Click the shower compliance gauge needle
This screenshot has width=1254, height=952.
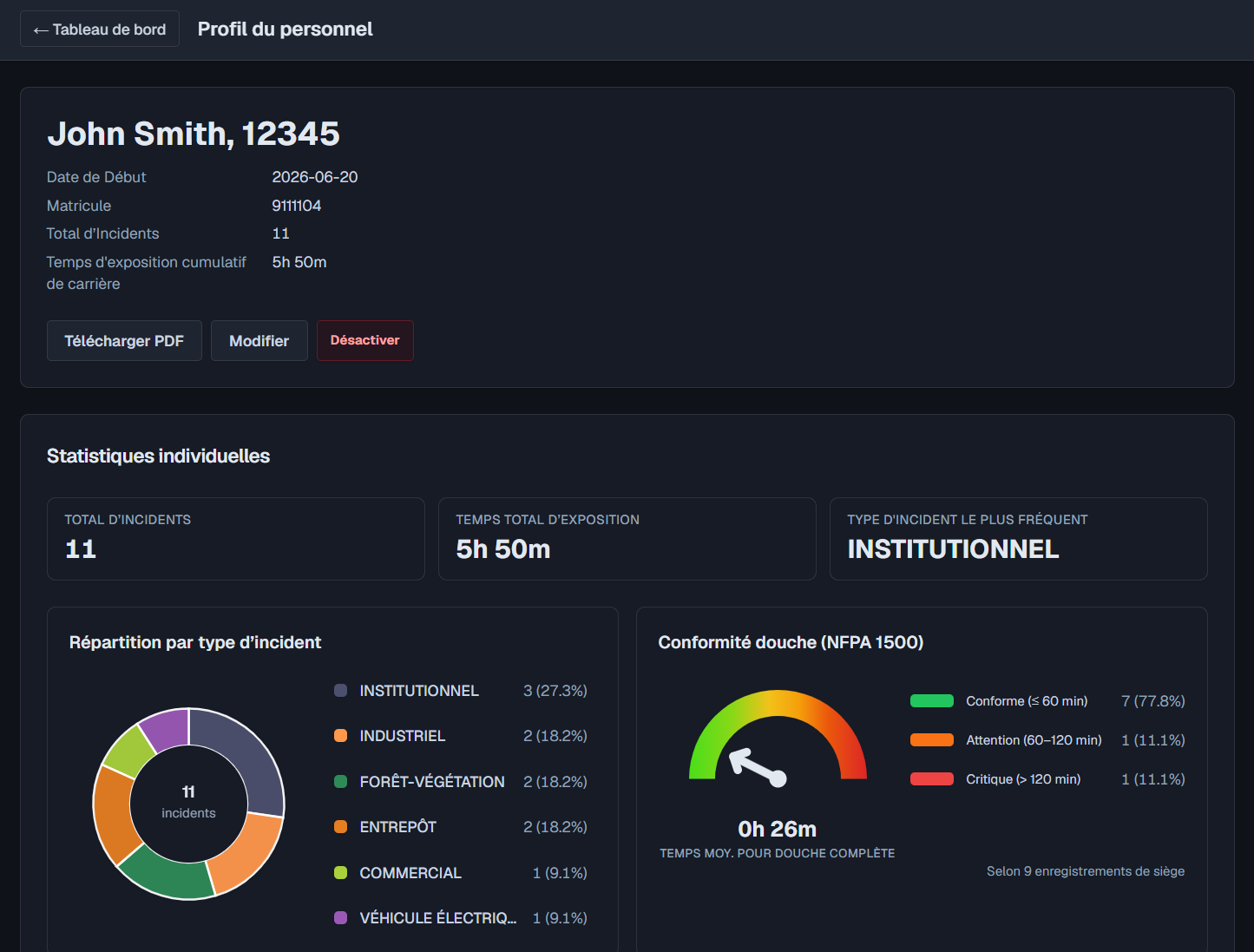(757, 766)
